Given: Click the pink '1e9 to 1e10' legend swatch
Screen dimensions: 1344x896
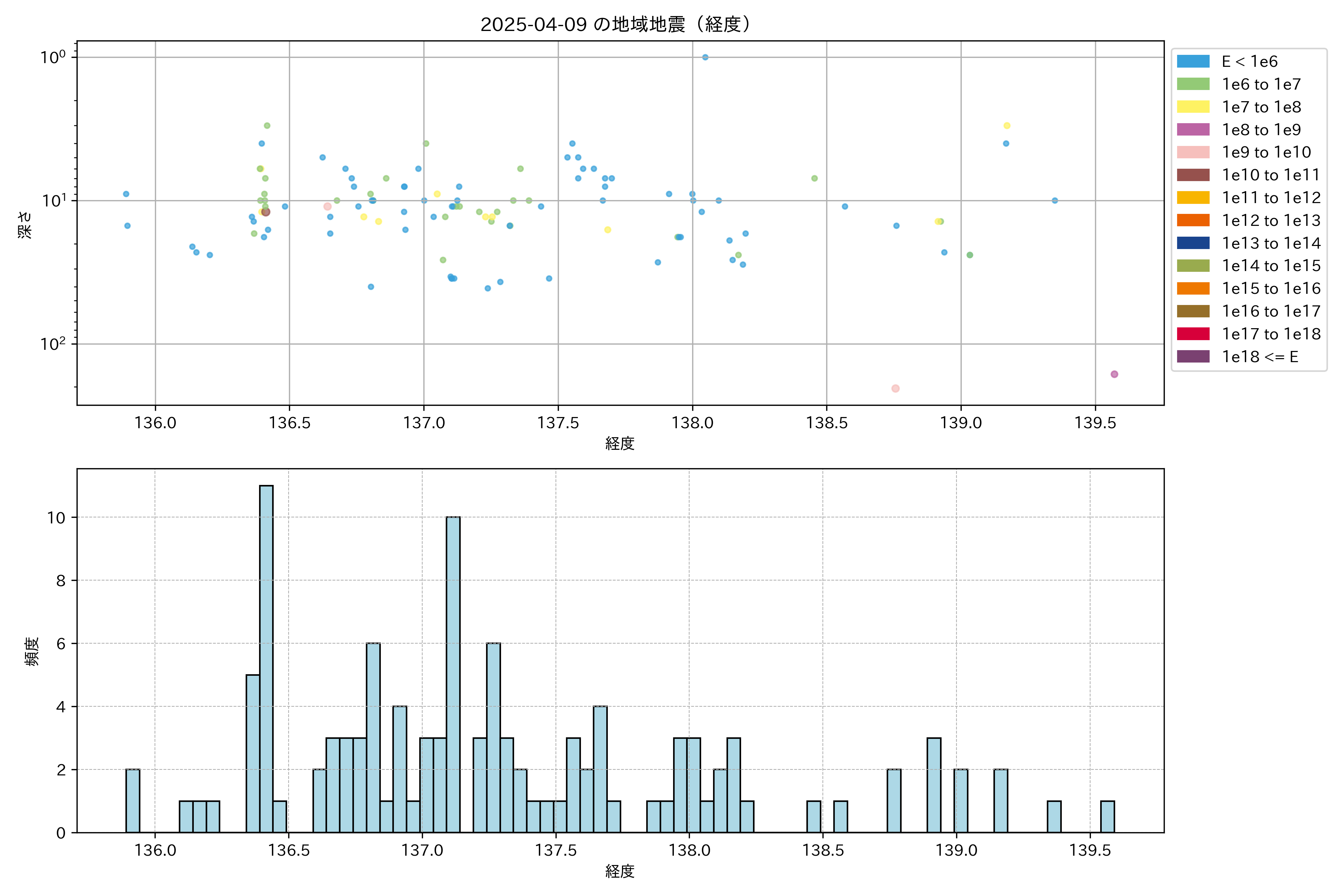Looking at the screenshot, I should pos(1193,153).
